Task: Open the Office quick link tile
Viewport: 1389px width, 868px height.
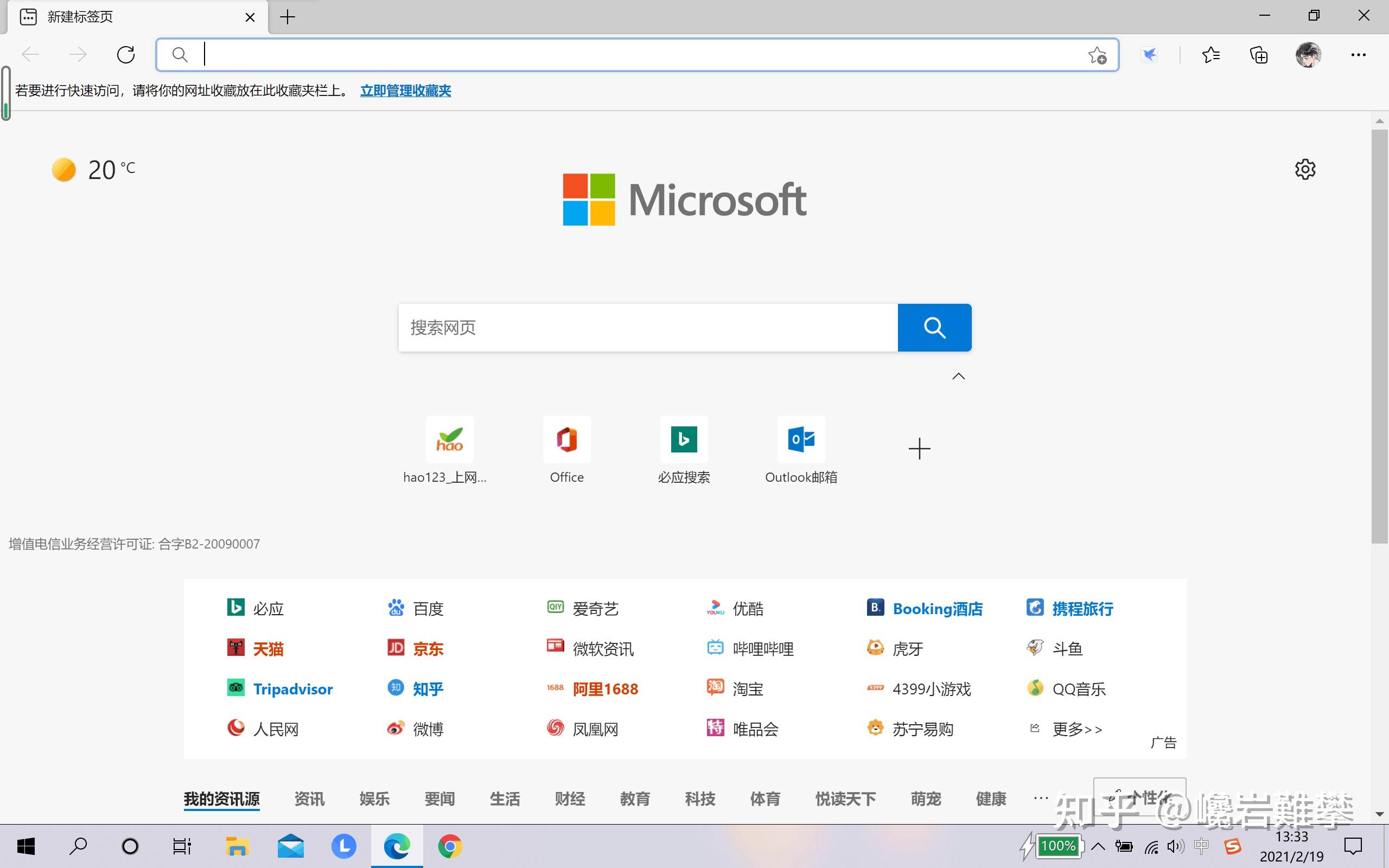Action: tap(566, 451)
